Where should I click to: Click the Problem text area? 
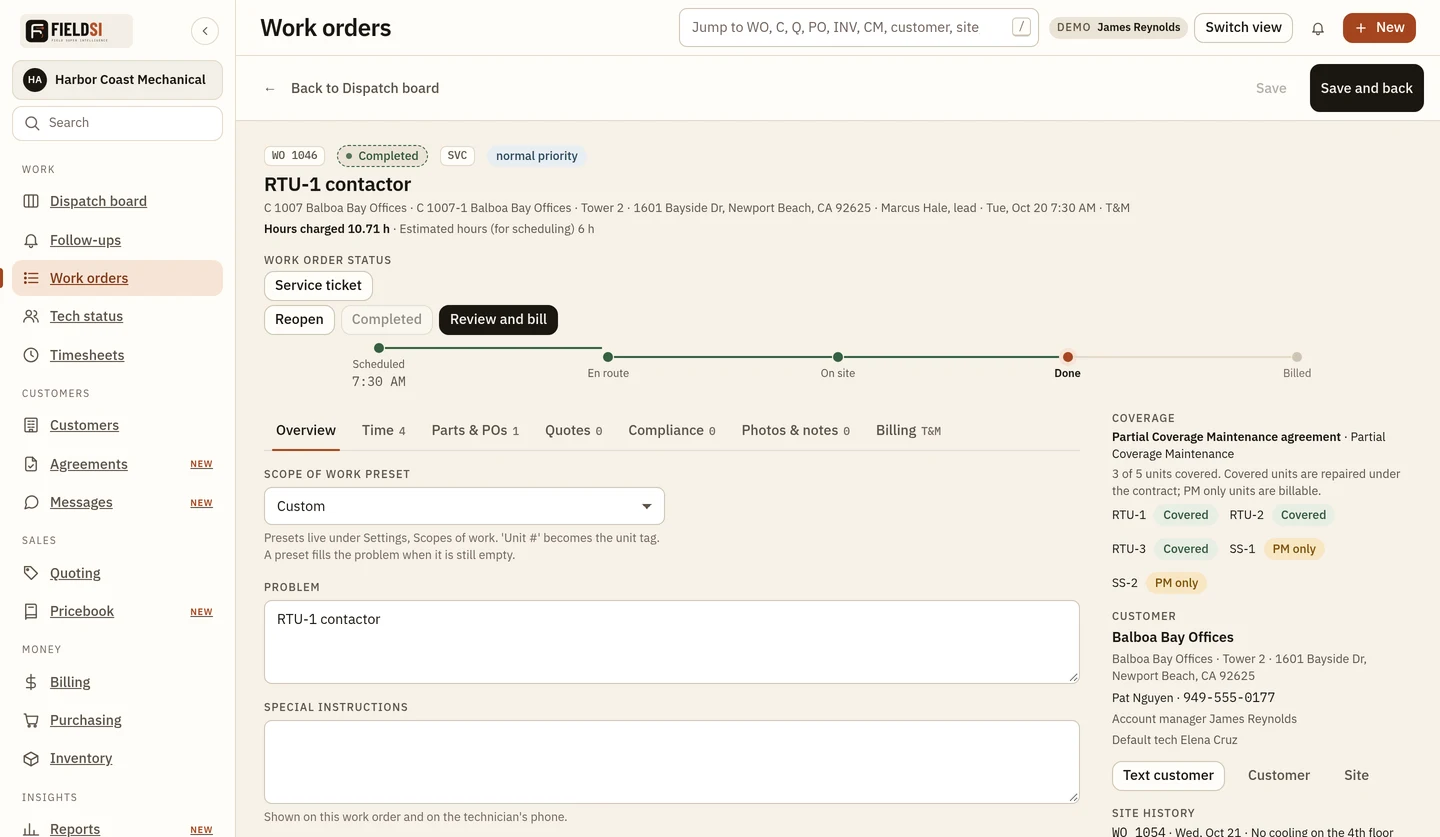[671, 642]
